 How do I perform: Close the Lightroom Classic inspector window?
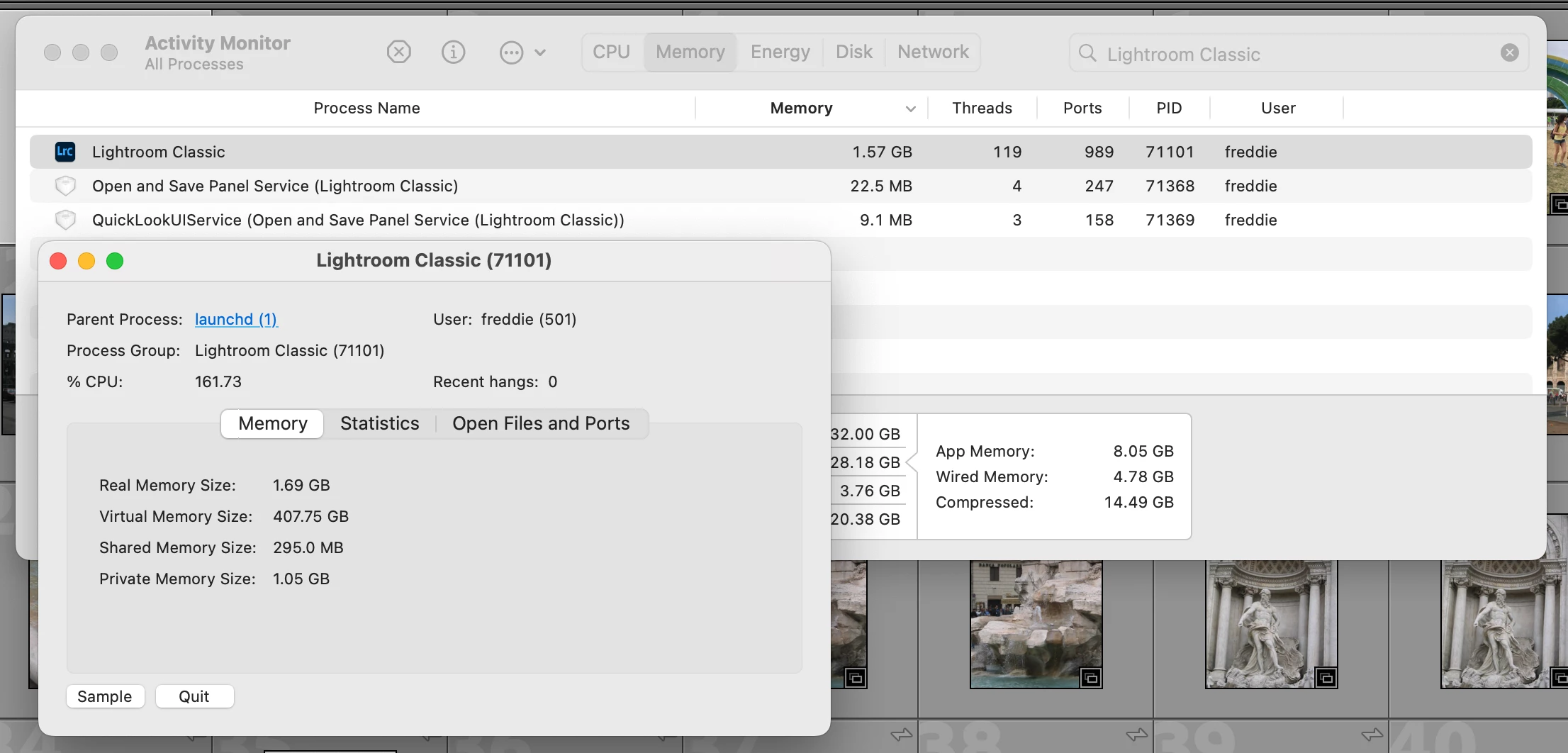coord(58,261)
